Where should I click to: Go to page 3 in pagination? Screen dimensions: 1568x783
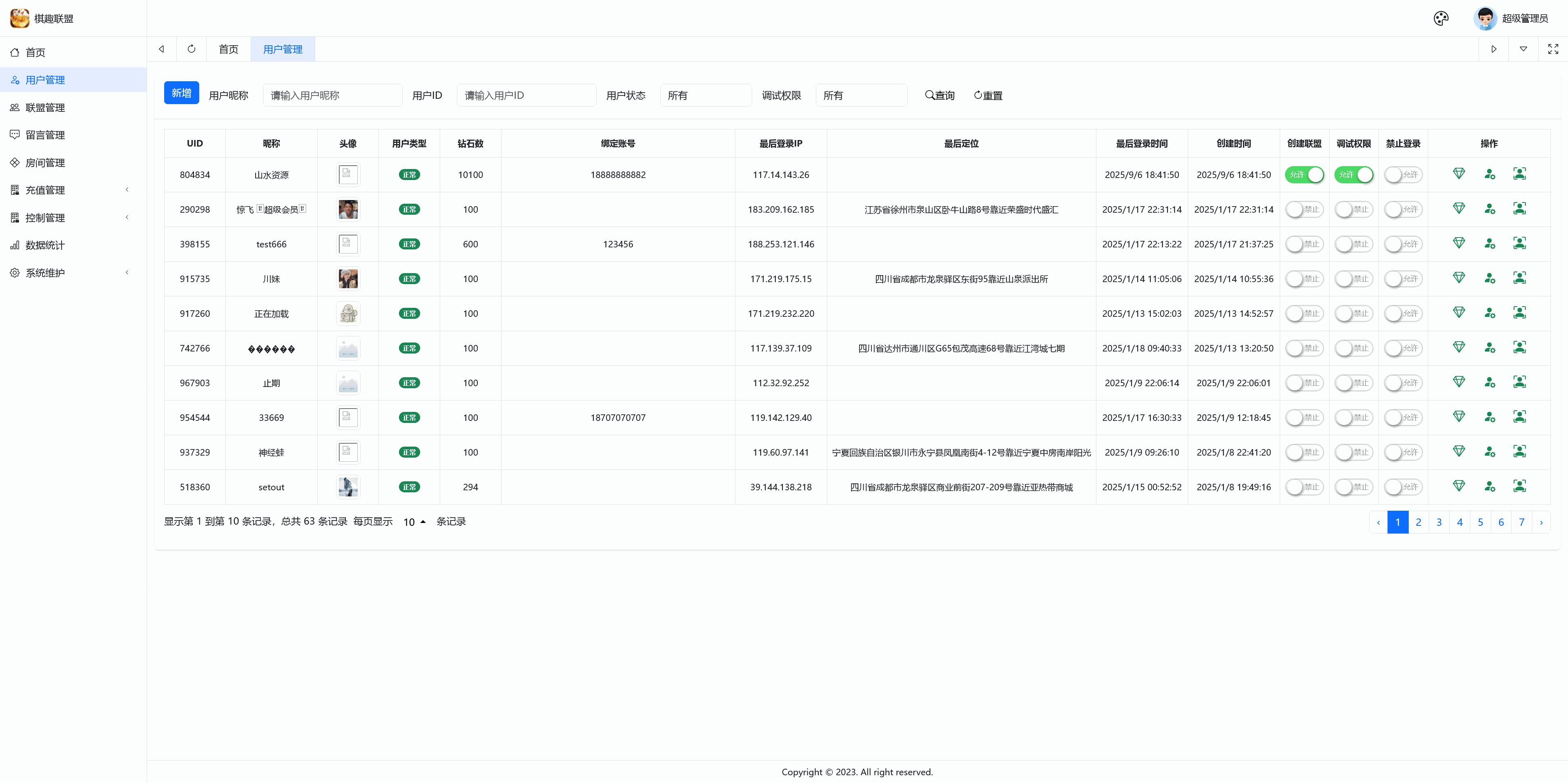pyautogui.click(x=1438, y=522)
